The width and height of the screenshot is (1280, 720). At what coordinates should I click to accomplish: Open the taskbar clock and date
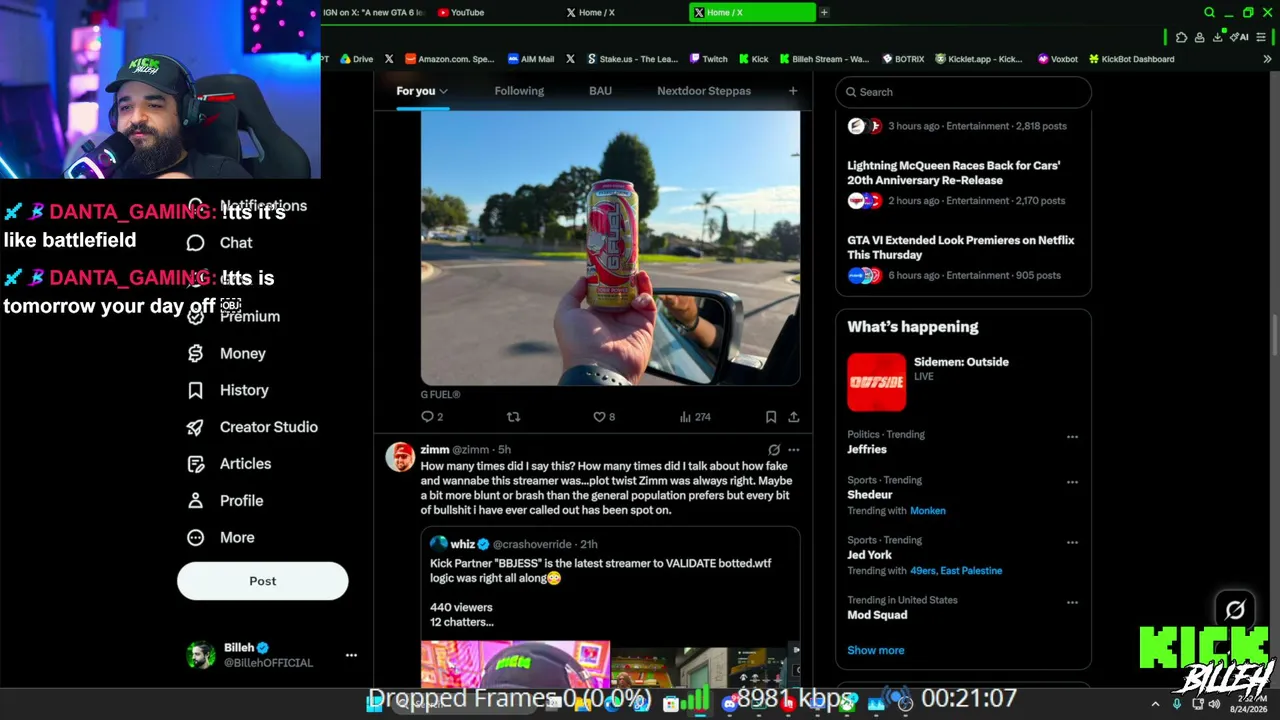pyautogui.click(x=1248, y=704)
